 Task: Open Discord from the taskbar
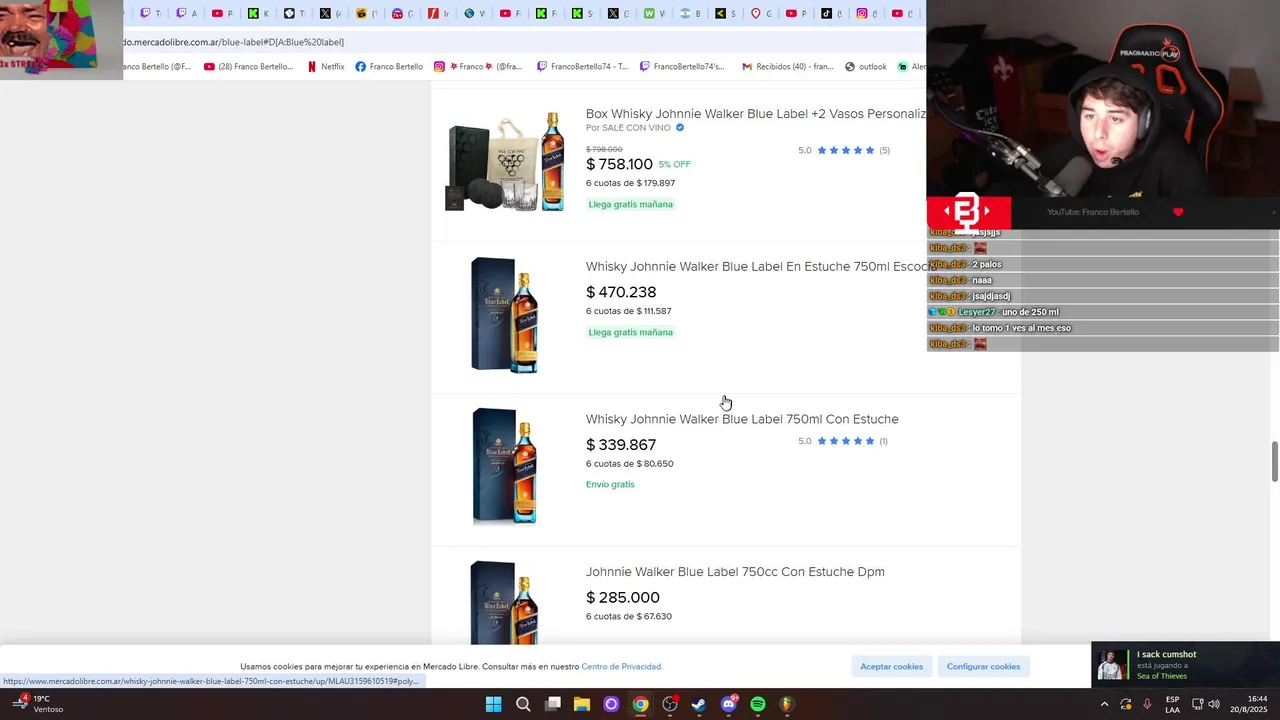[x=729, y=704]
